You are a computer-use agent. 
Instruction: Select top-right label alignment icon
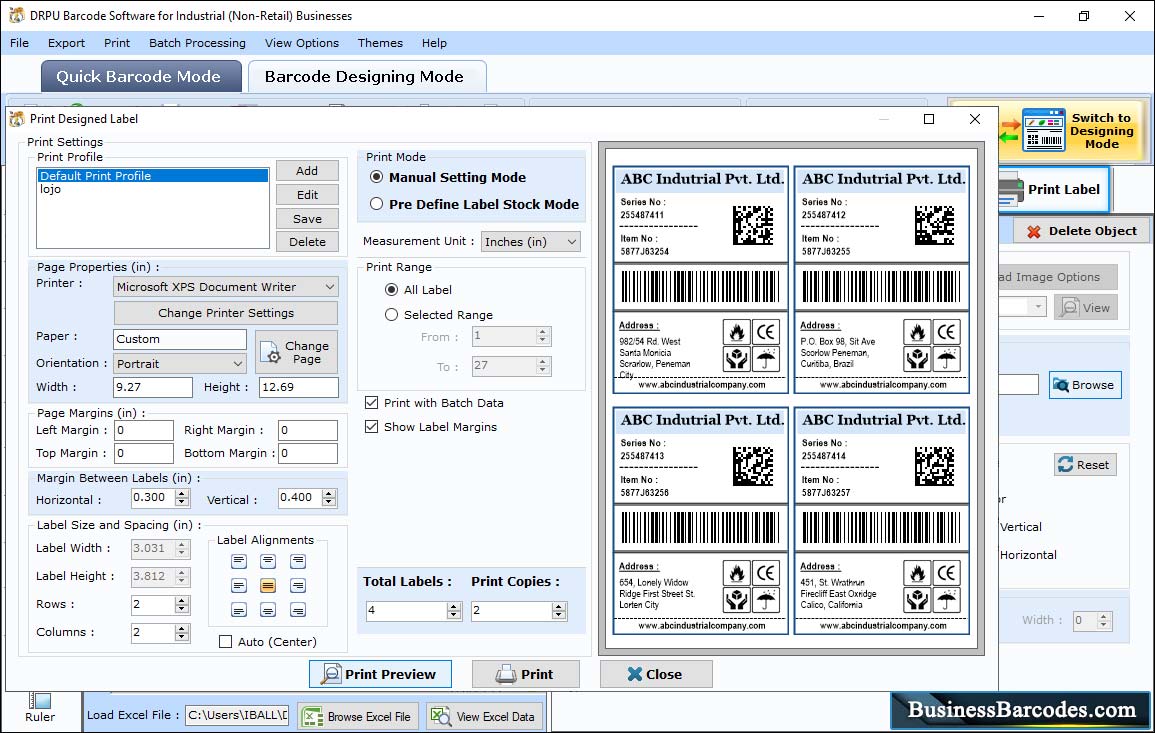click(298, 561)
